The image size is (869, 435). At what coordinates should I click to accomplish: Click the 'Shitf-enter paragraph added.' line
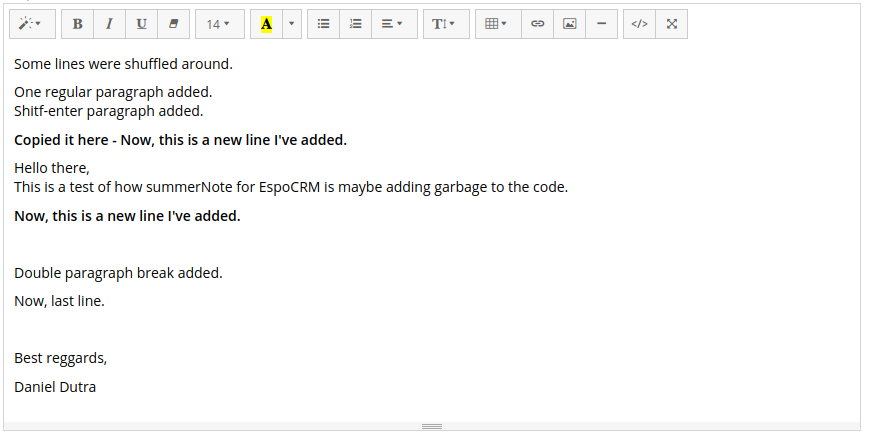109,111
